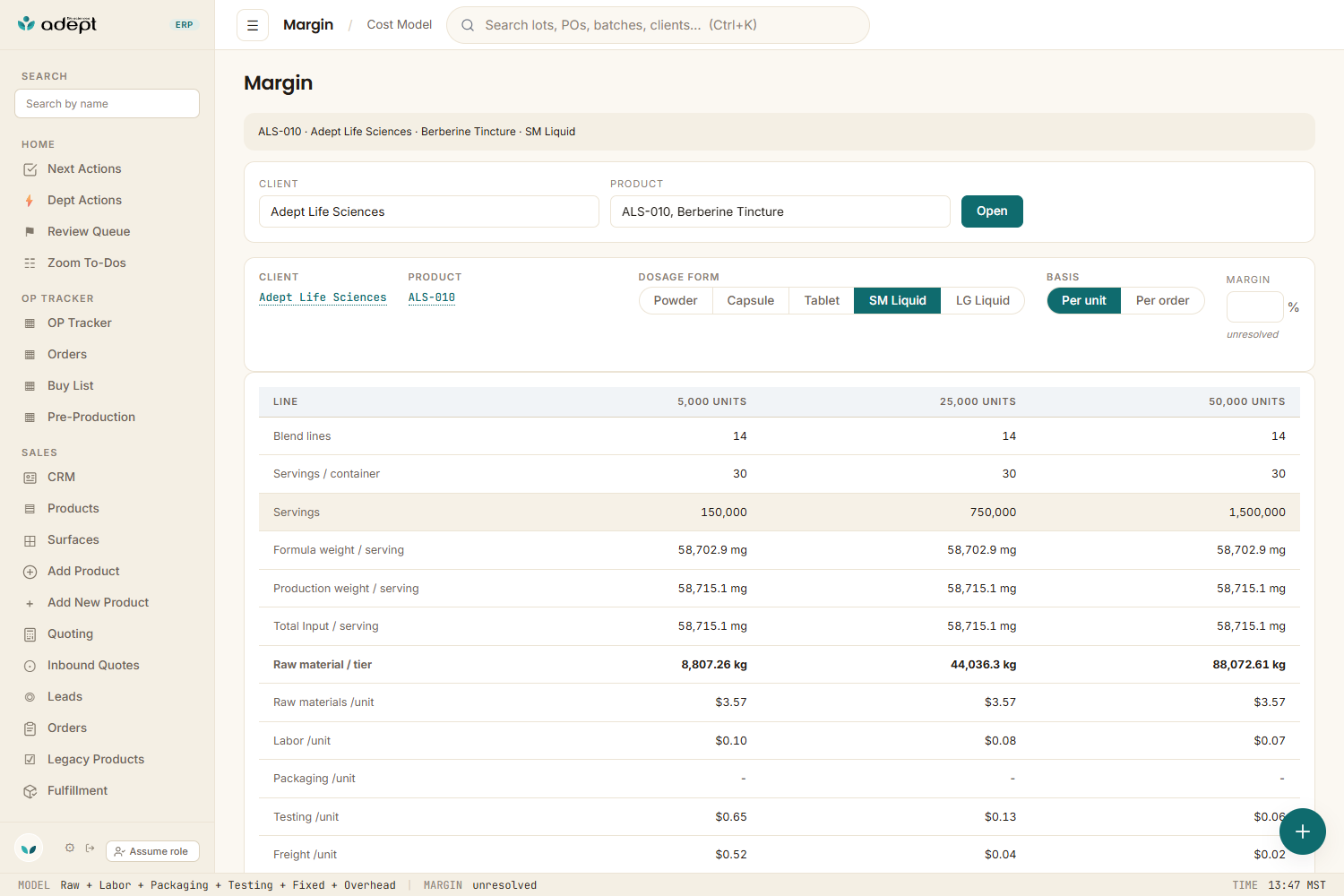Click the Zoom To-Dos list icon
This screenshot has height=896, width=1344.
30,263
